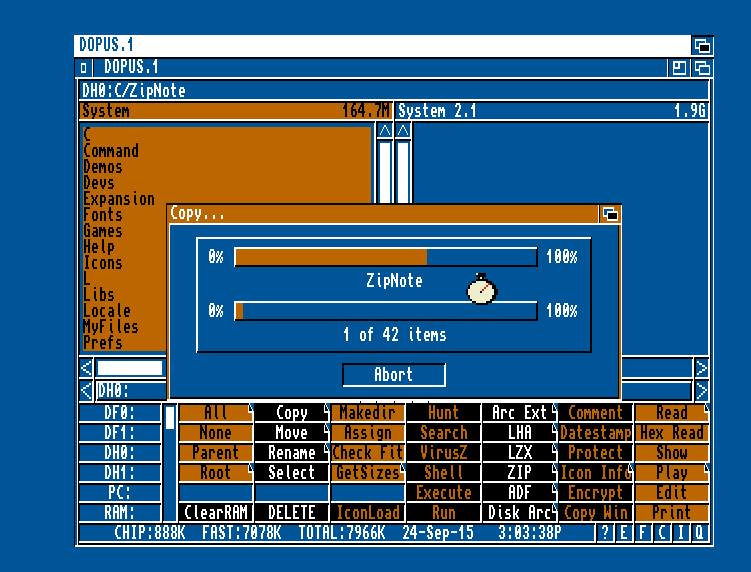Select the DH1: drive button
751x572 pixels.
coord(120,473)
